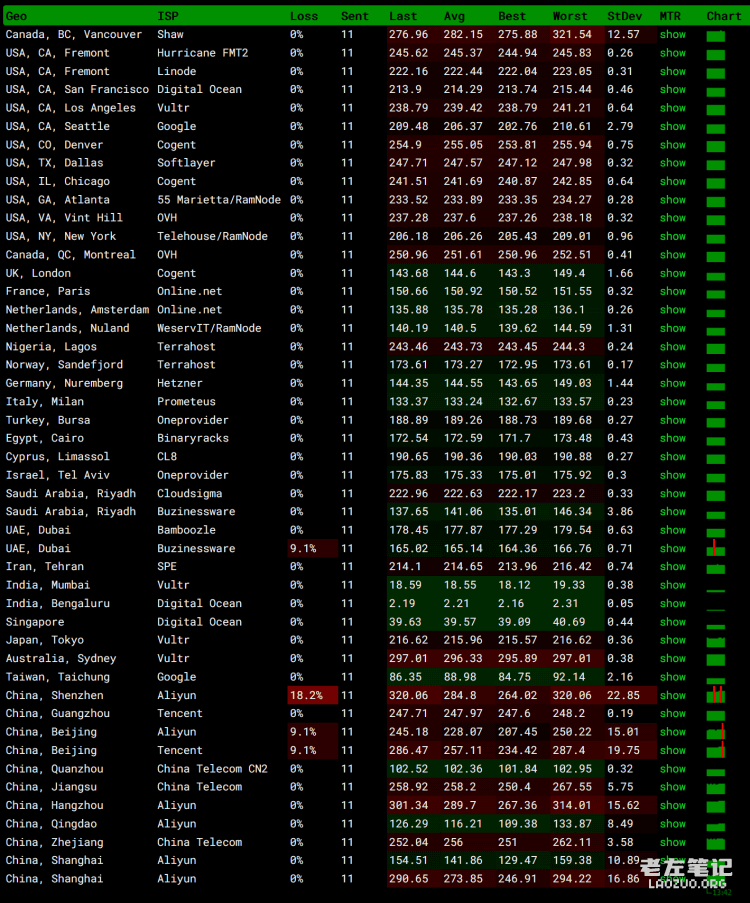Viewport: 750px width, 903px height.
Task: Open the chart thumbnail for Italy Milan Prometeus
Action: 715,404
